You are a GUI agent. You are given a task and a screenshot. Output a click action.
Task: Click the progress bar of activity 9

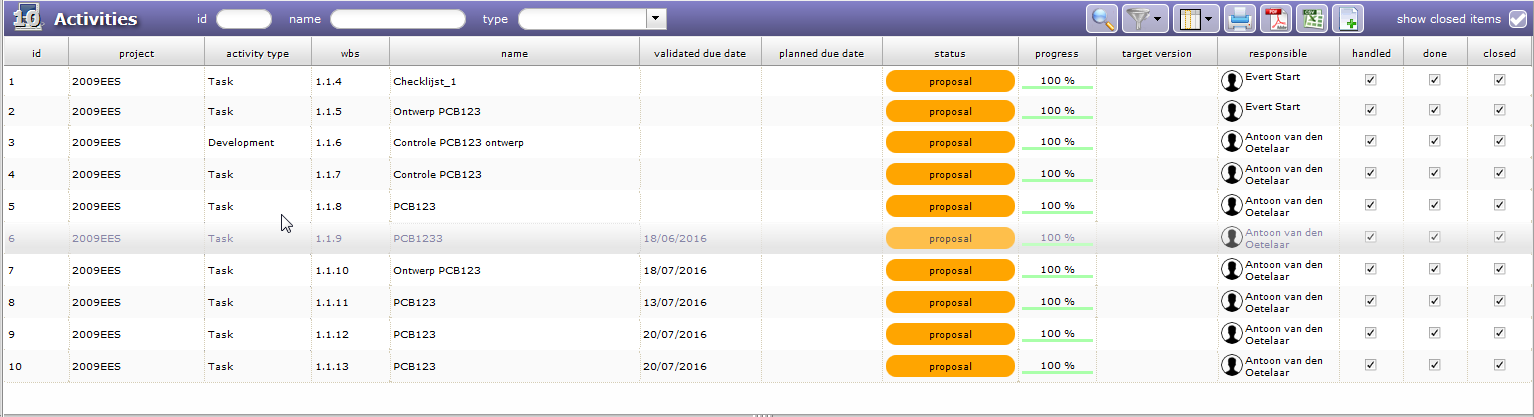click(1057, 334)
